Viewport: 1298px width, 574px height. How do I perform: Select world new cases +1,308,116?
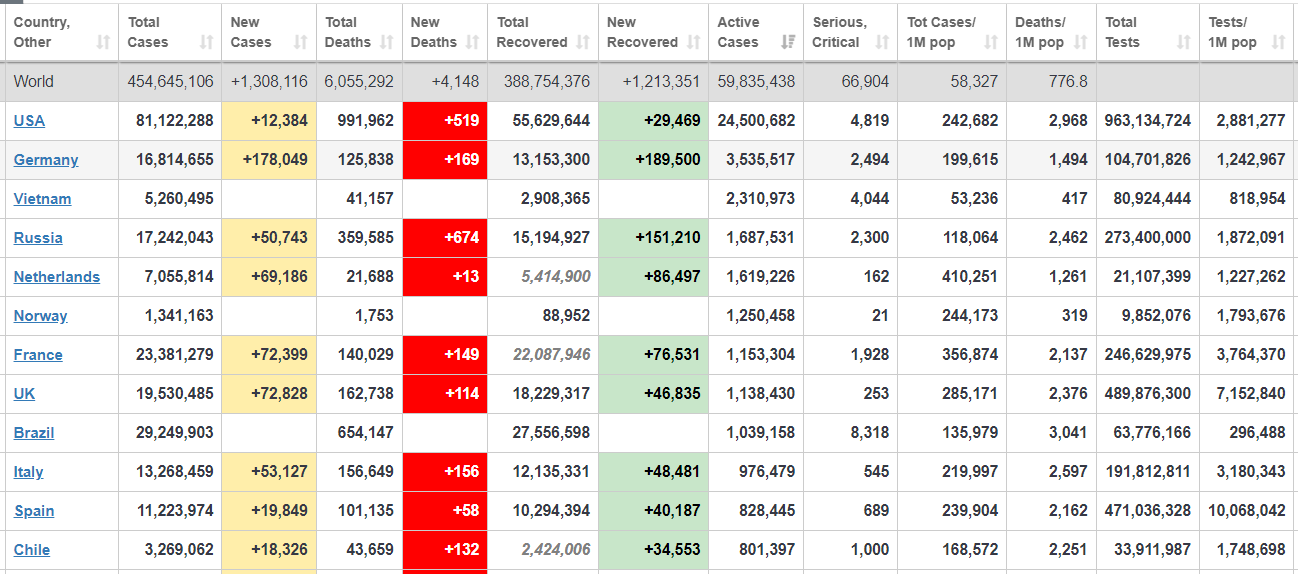tap(269, 81)
